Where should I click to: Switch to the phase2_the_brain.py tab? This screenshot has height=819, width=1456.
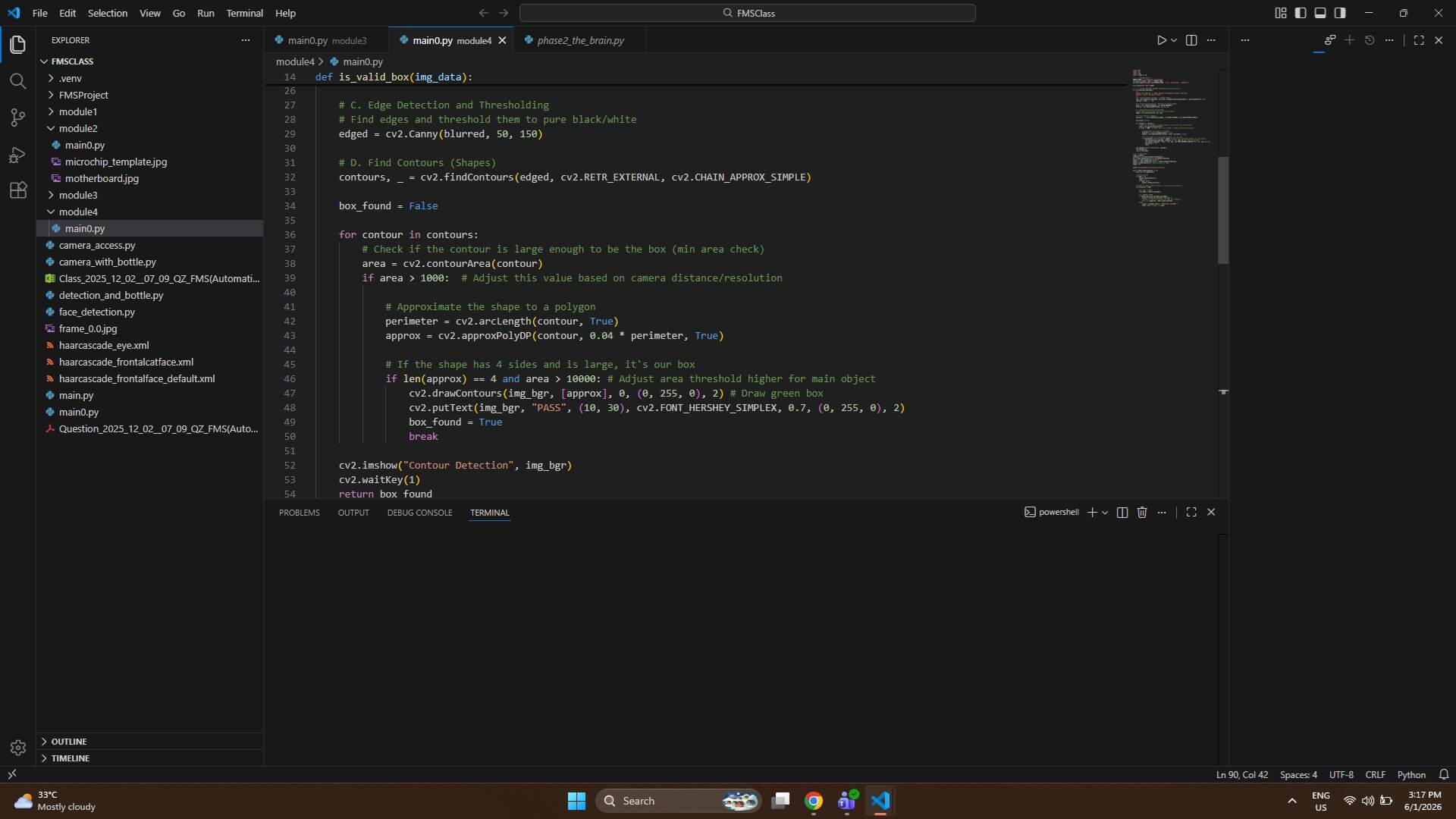[x=579, y=40]
